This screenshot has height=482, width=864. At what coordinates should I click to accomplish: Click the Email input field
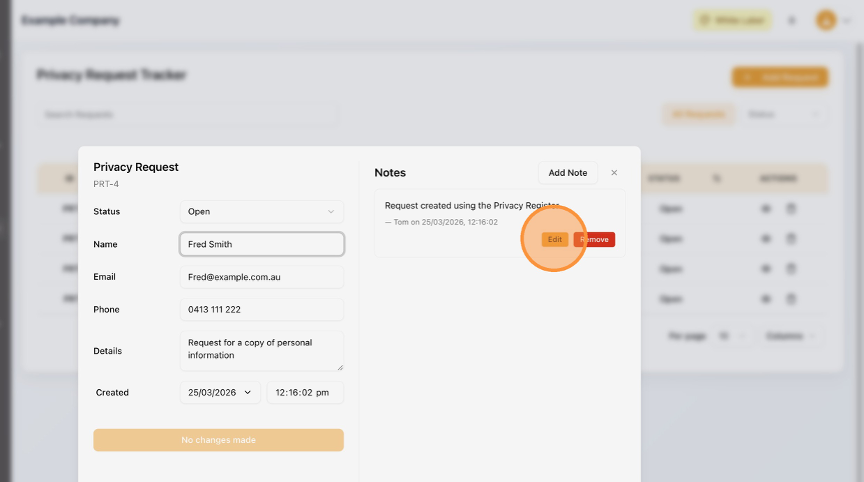click(261, 277)
